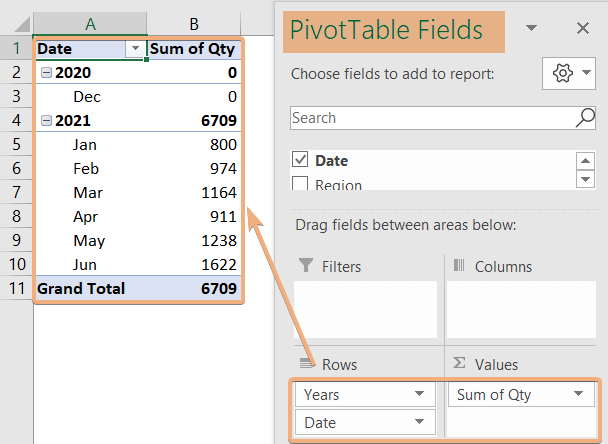Viewport: 608px width, 444px height.
Task: Click the 2021 subtotal value 6709
Action: pyautogui.click(x=219, y=121)
